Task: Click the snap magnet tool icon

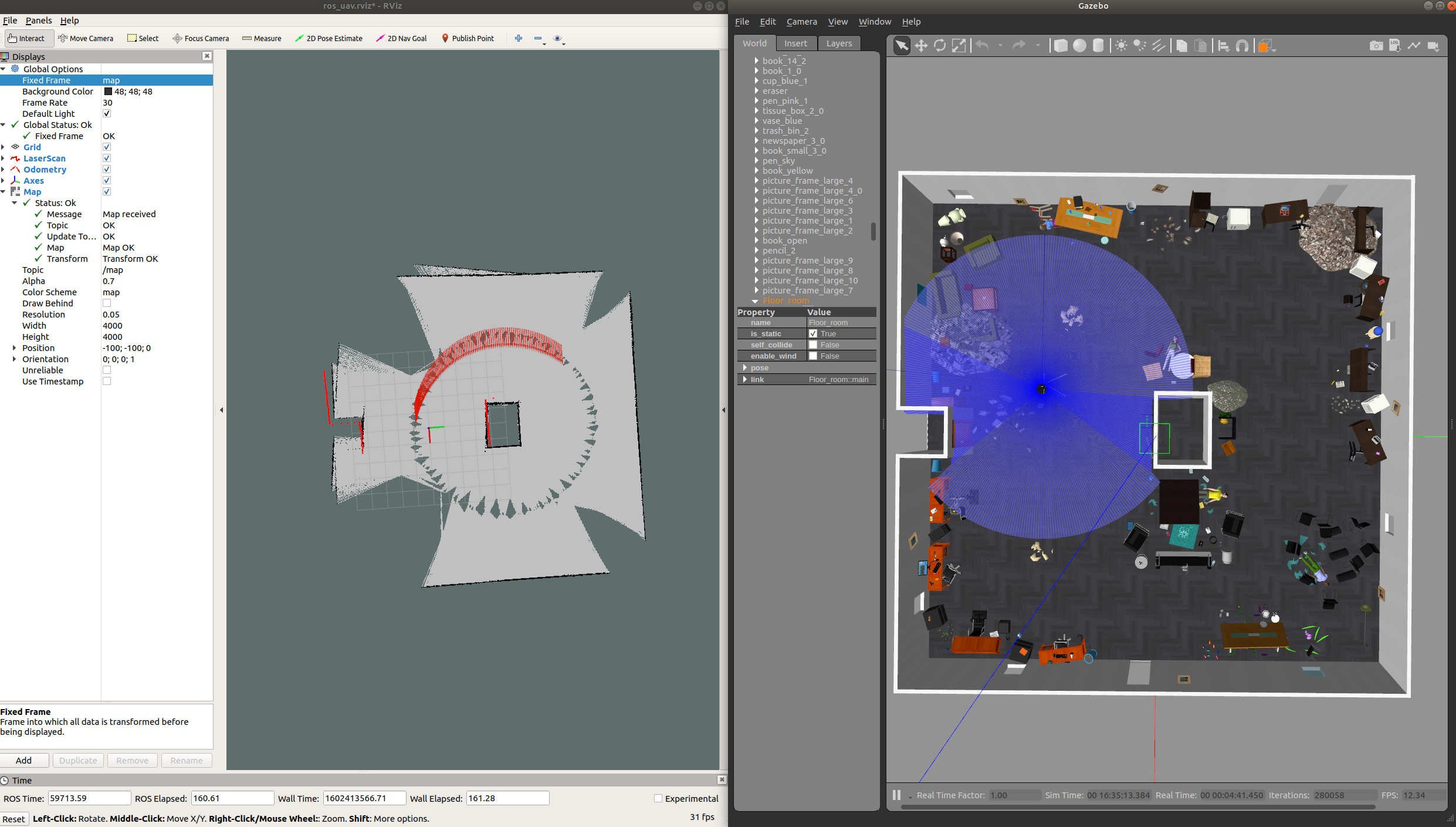Action: 1242,46
